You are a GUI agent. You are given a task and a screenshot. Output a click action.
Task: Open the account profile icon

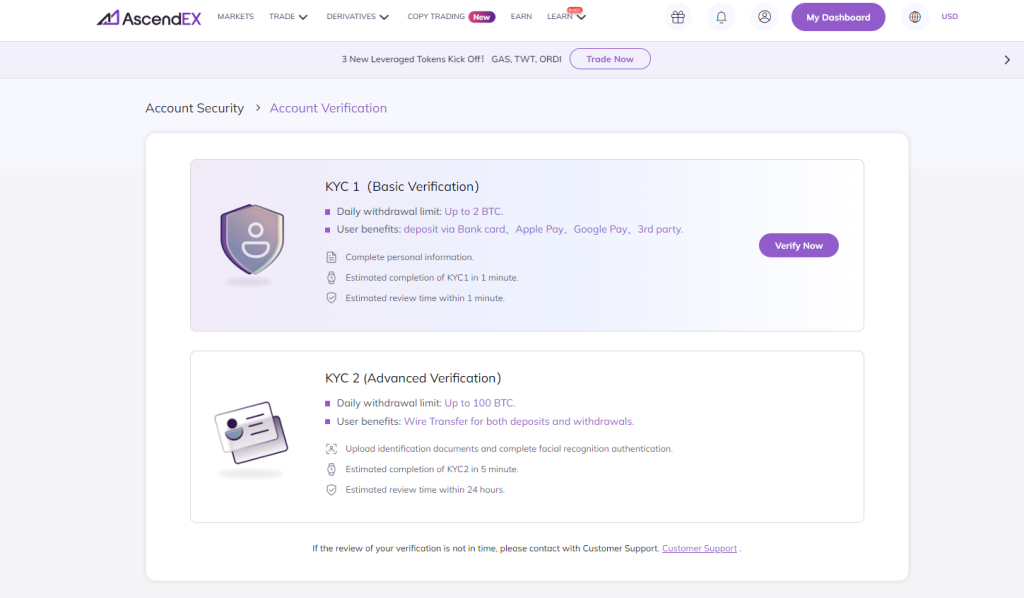[764, 17]
